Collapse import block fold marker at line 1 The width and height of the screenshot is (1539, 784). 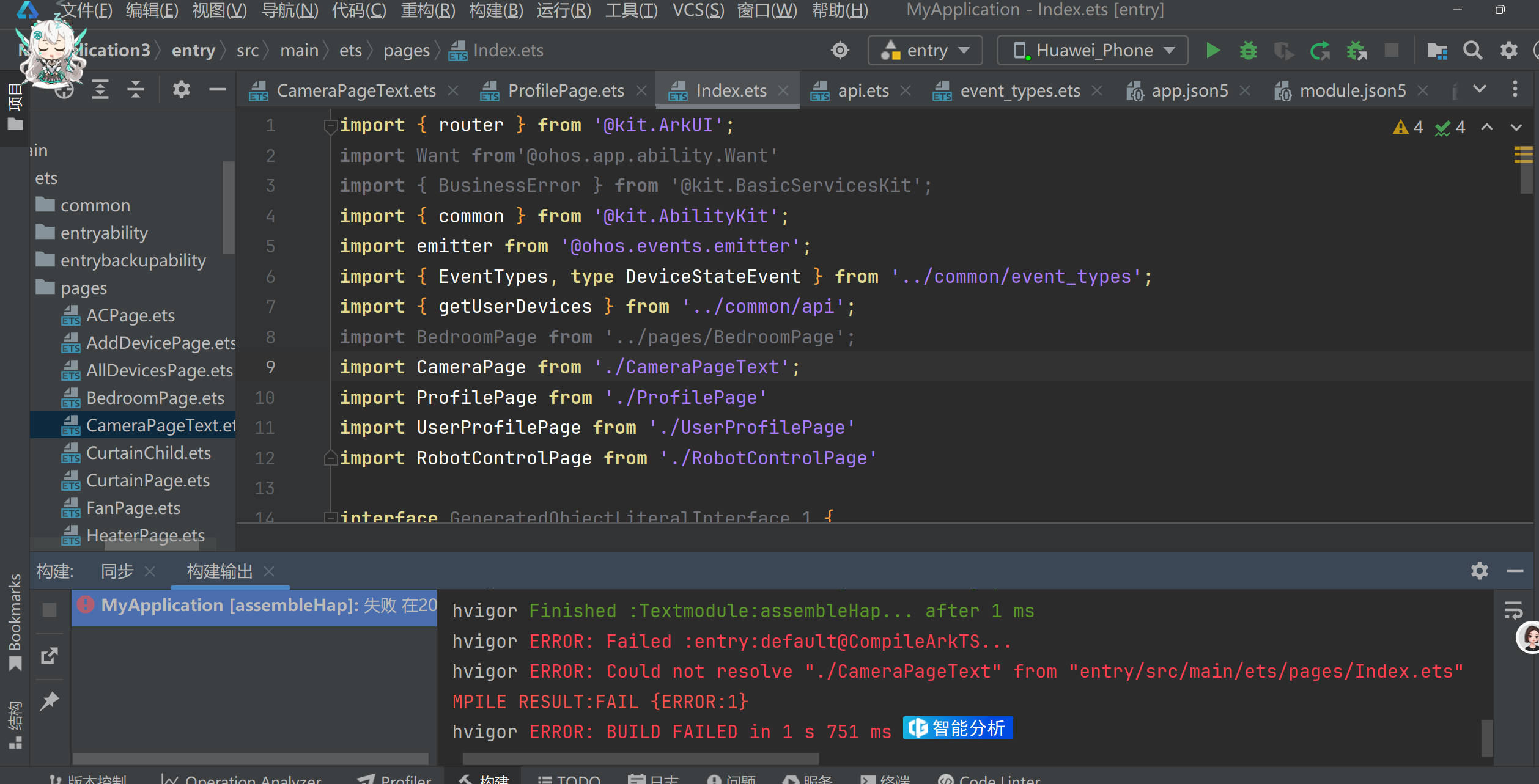[x=330, y=126]
